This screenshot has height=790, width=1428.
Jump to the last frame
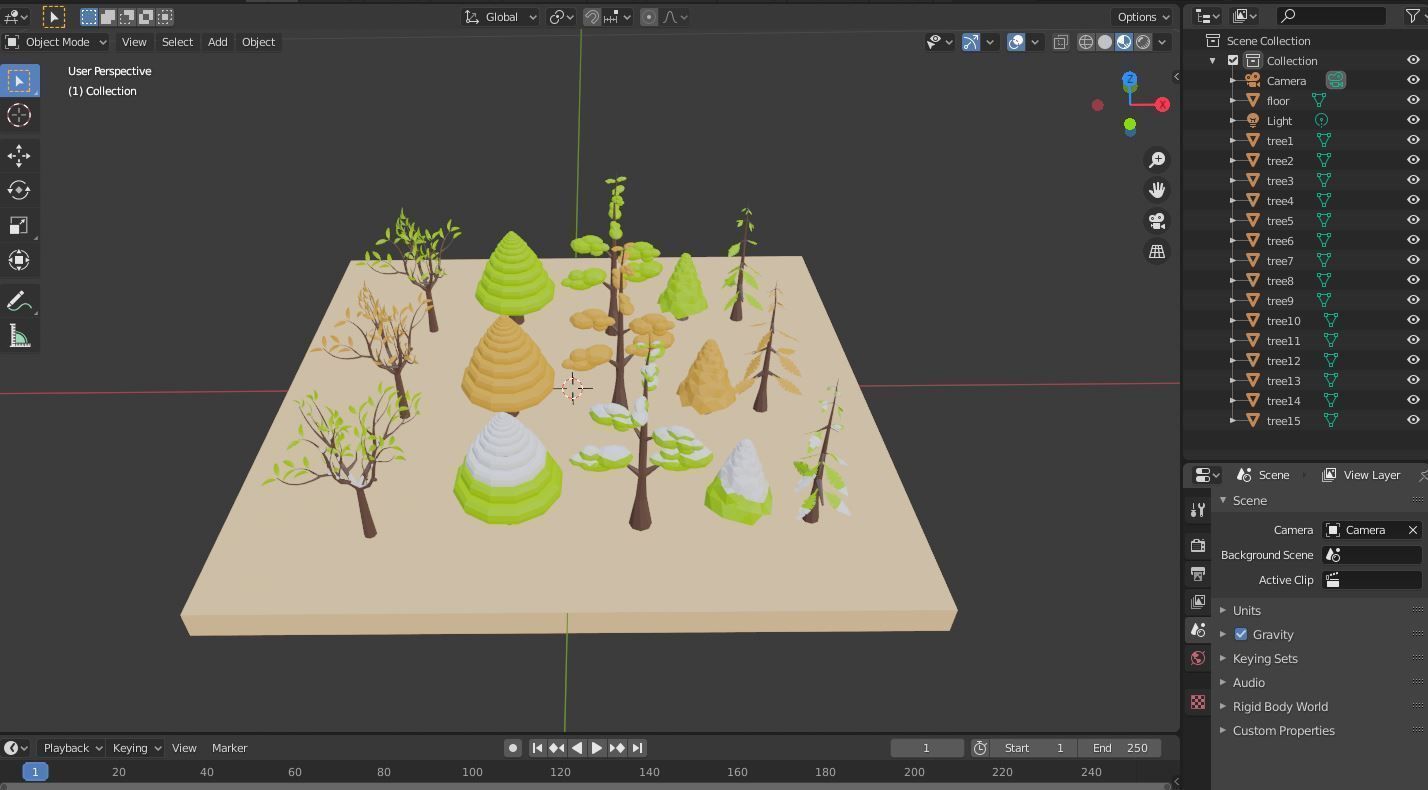637,748
